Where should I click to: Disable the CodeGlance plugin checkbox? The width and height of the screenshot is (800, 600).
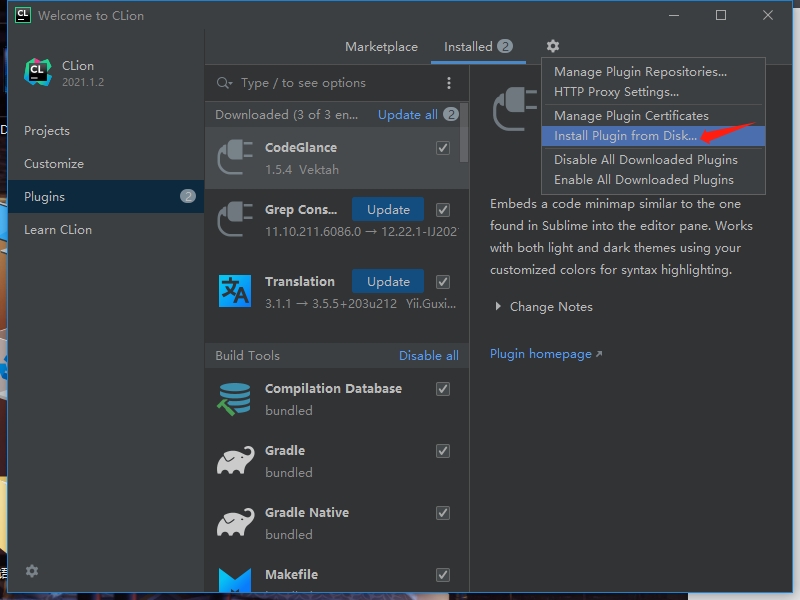pos(443,148)
